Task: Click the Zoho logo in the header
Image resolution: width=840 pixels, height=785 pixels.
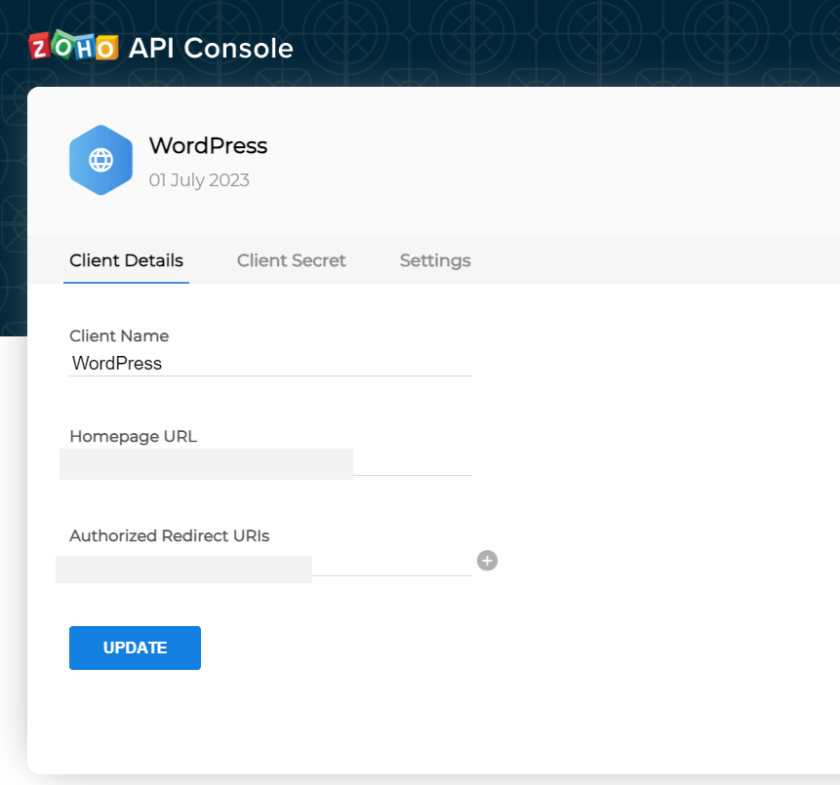Action: 73,46
